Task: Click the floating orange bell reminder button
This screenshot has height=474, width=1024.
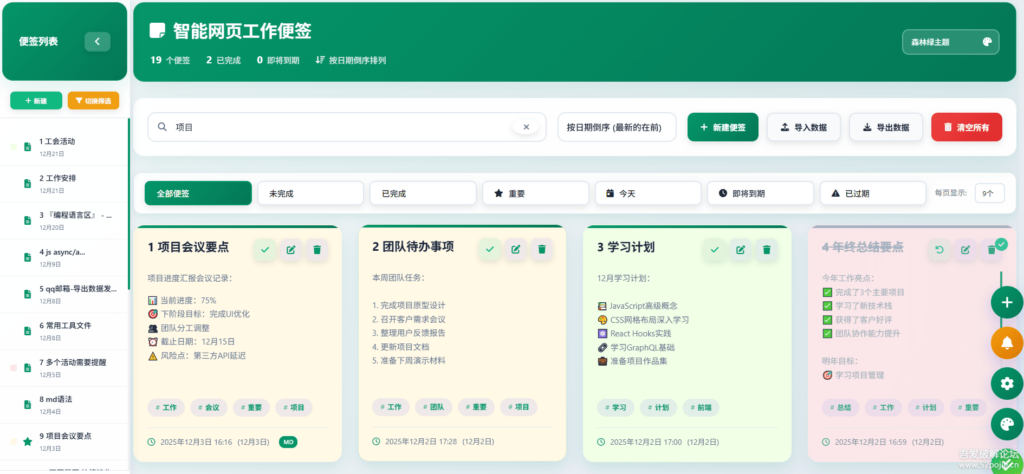Action: tap(1006, 343)
